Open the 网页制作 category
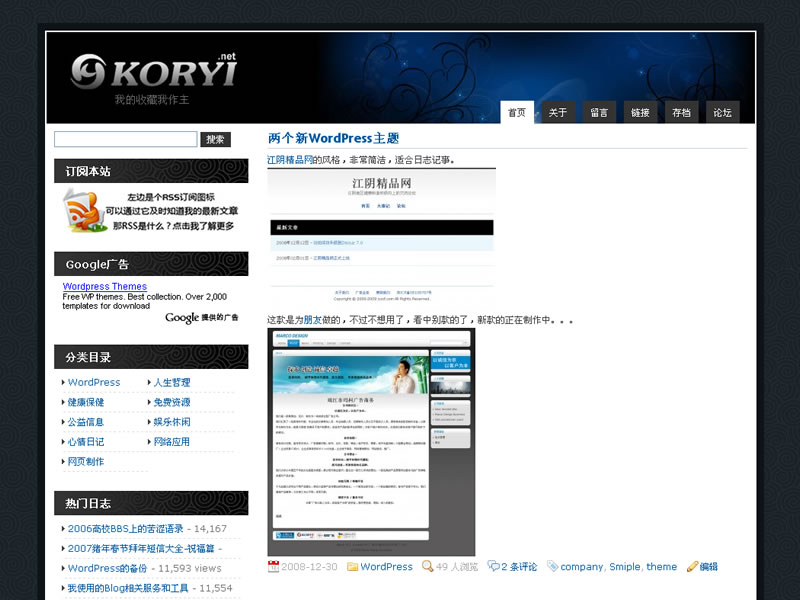This screenshot has height=600, width=800. click(86, 462)
